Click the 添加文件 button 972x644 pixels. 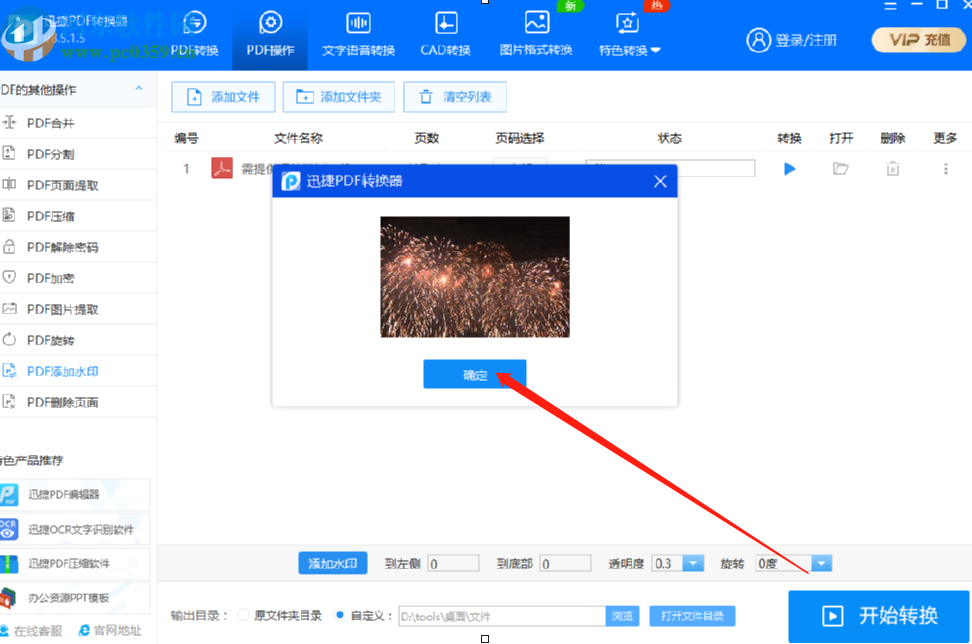coord(223,97)
